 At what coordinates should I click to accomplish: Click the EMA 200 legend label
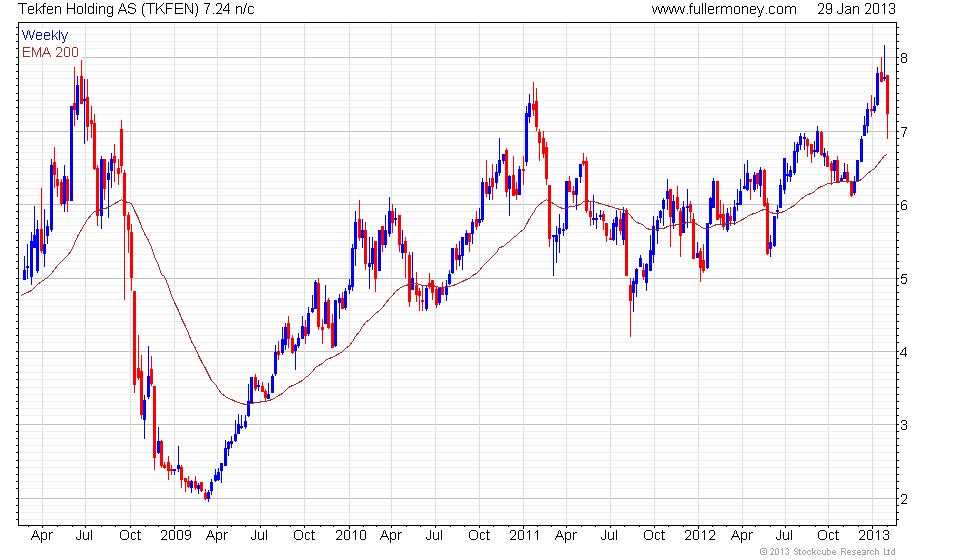point(50,52)
